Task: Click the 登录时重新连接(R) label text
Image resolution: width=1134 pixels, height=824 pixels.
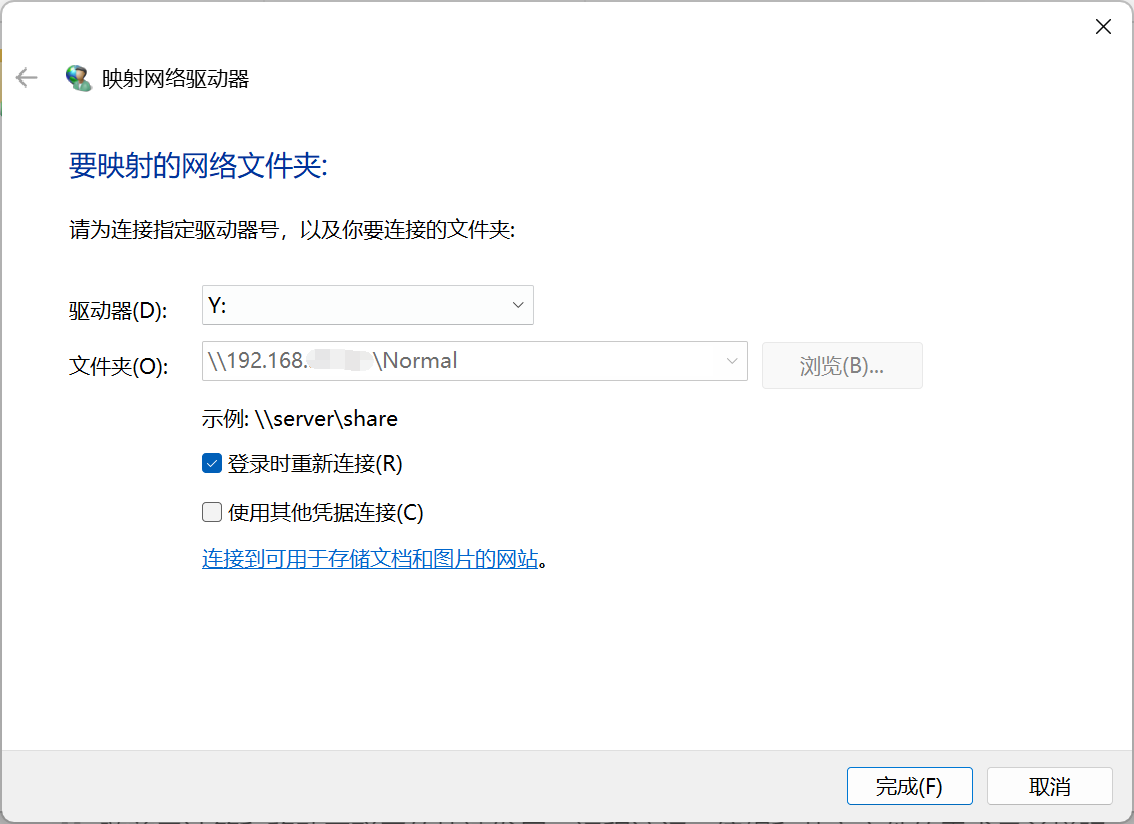Action: (314, 464)
